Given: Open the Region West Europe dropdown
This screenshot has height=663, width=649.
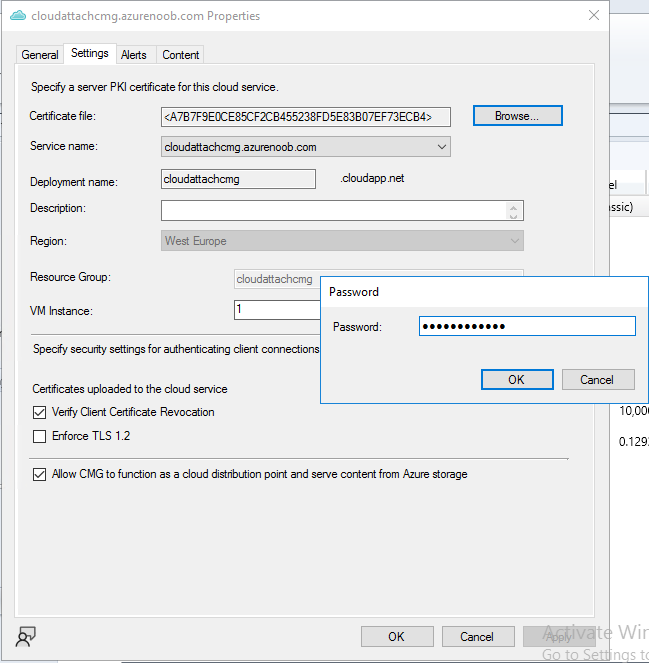Looking at the screenshot, I should pos(342,241).
